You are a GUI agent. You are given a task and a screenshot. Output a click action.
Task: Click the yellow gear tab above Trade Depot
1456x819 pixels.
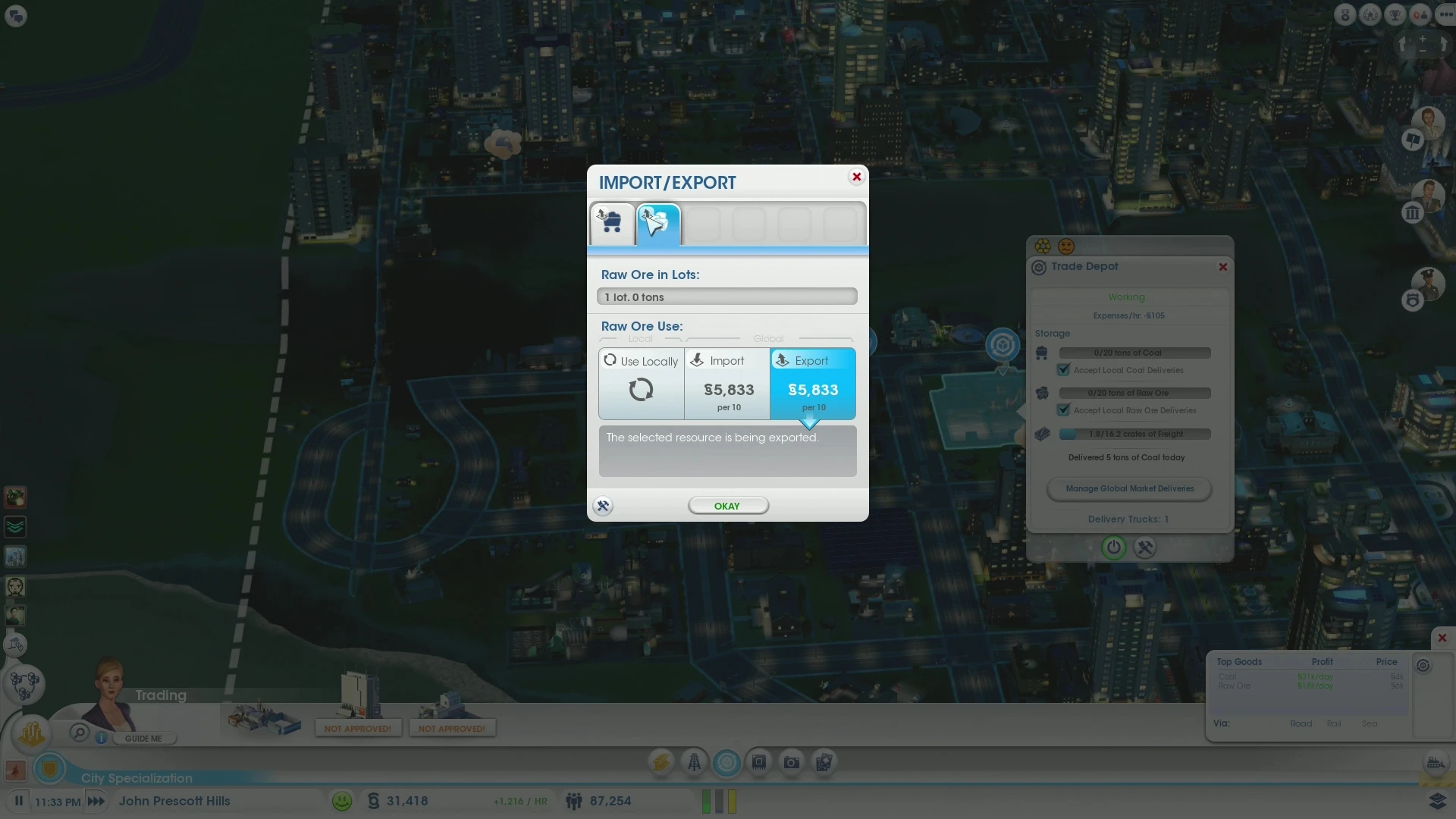click(1043, 246)
